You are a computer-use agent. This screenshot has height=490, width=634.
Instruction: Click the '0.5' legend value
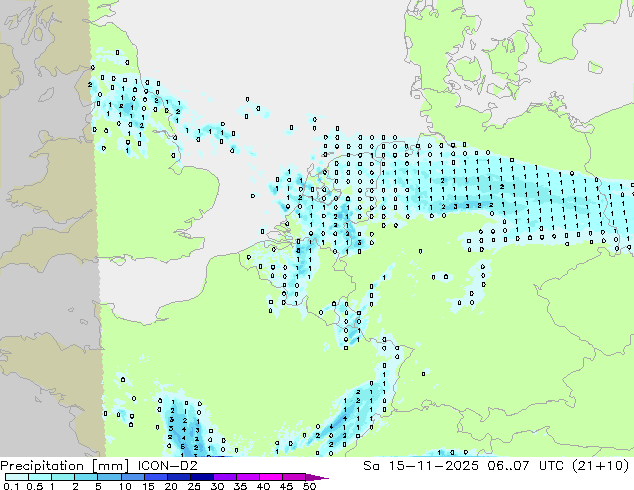tap(35, 486)
